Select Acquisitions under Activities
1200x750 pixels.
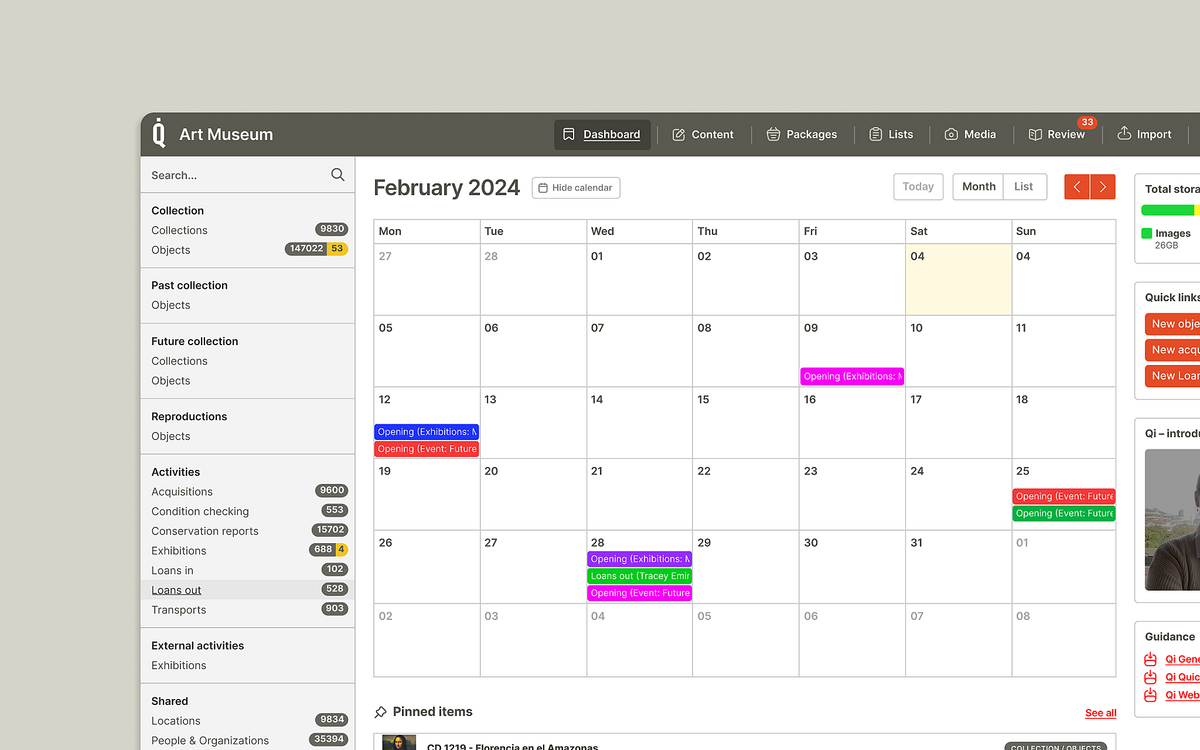pos(182,491)
